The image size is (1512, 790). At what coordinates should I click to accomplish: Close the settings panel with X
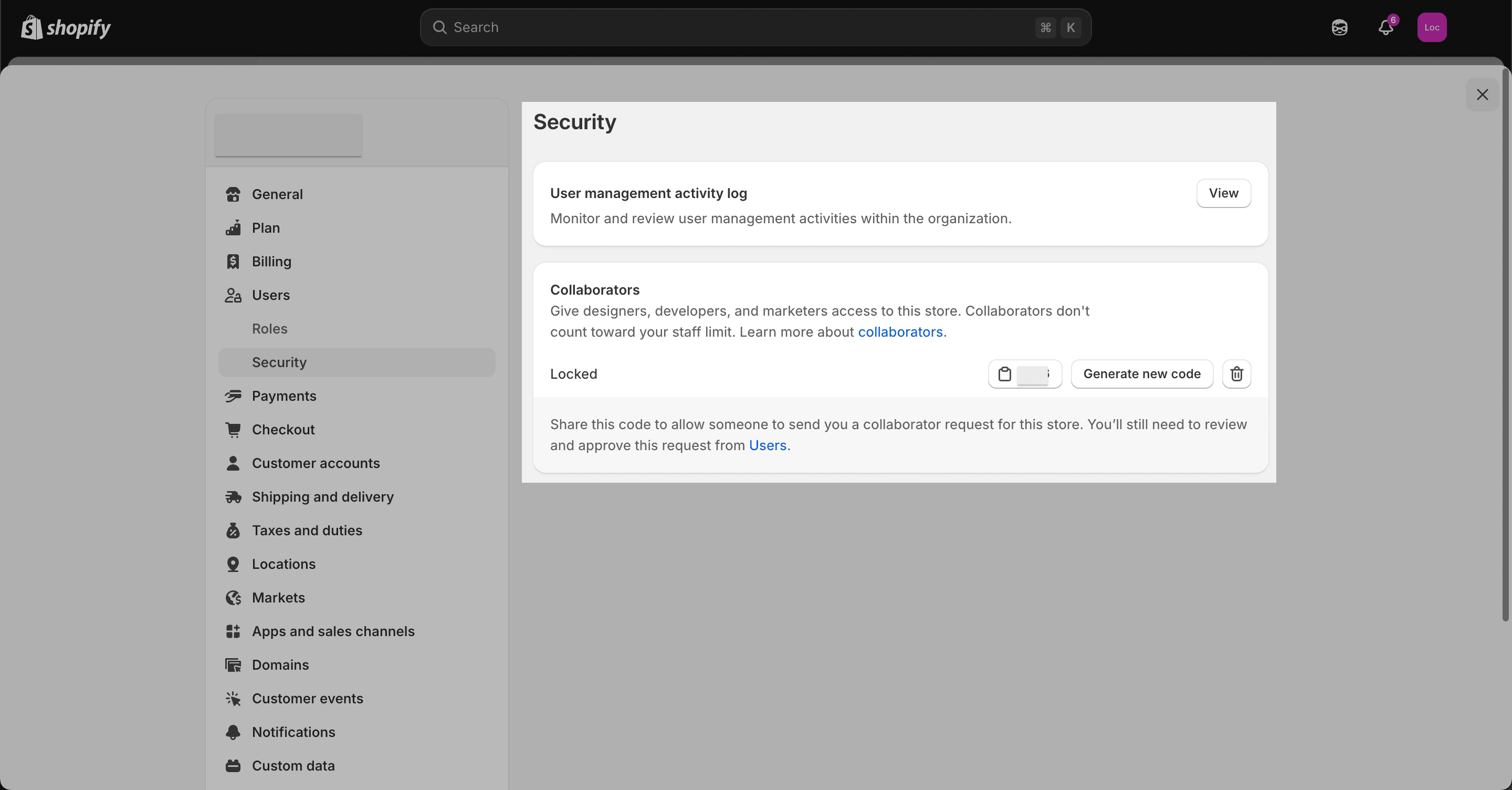(x=1482, y=95)
